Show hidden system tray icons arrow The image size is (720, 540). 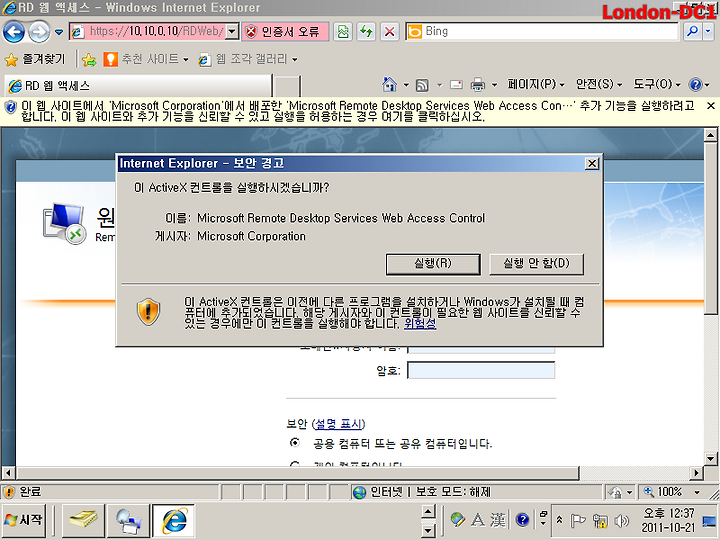[559, 520]
